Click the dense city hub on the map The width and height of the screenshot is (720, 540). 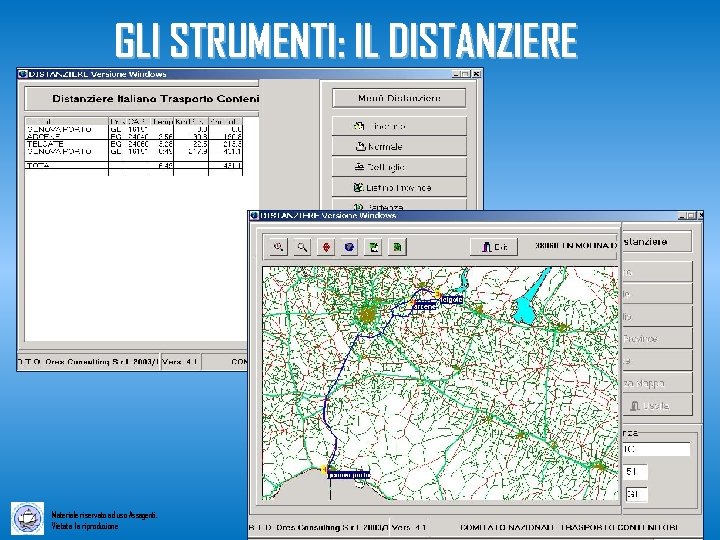click(366, 315)
